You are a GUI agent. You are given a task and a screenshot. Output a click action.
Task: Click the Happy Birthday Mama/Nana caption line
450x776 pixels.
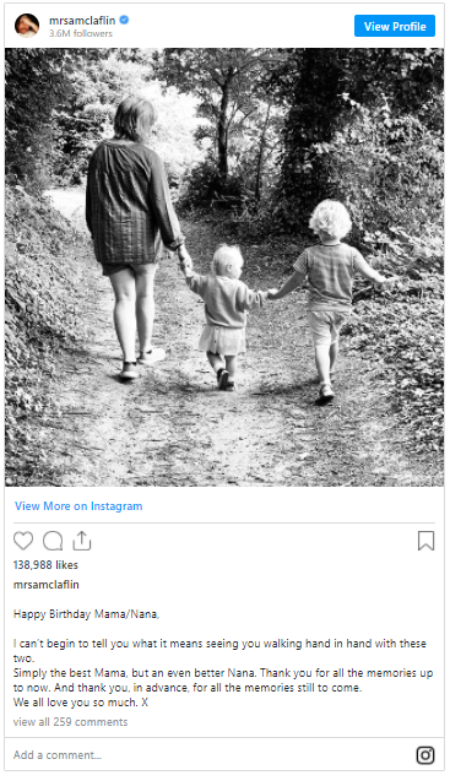pyautogui.click(x=86, y=614)
